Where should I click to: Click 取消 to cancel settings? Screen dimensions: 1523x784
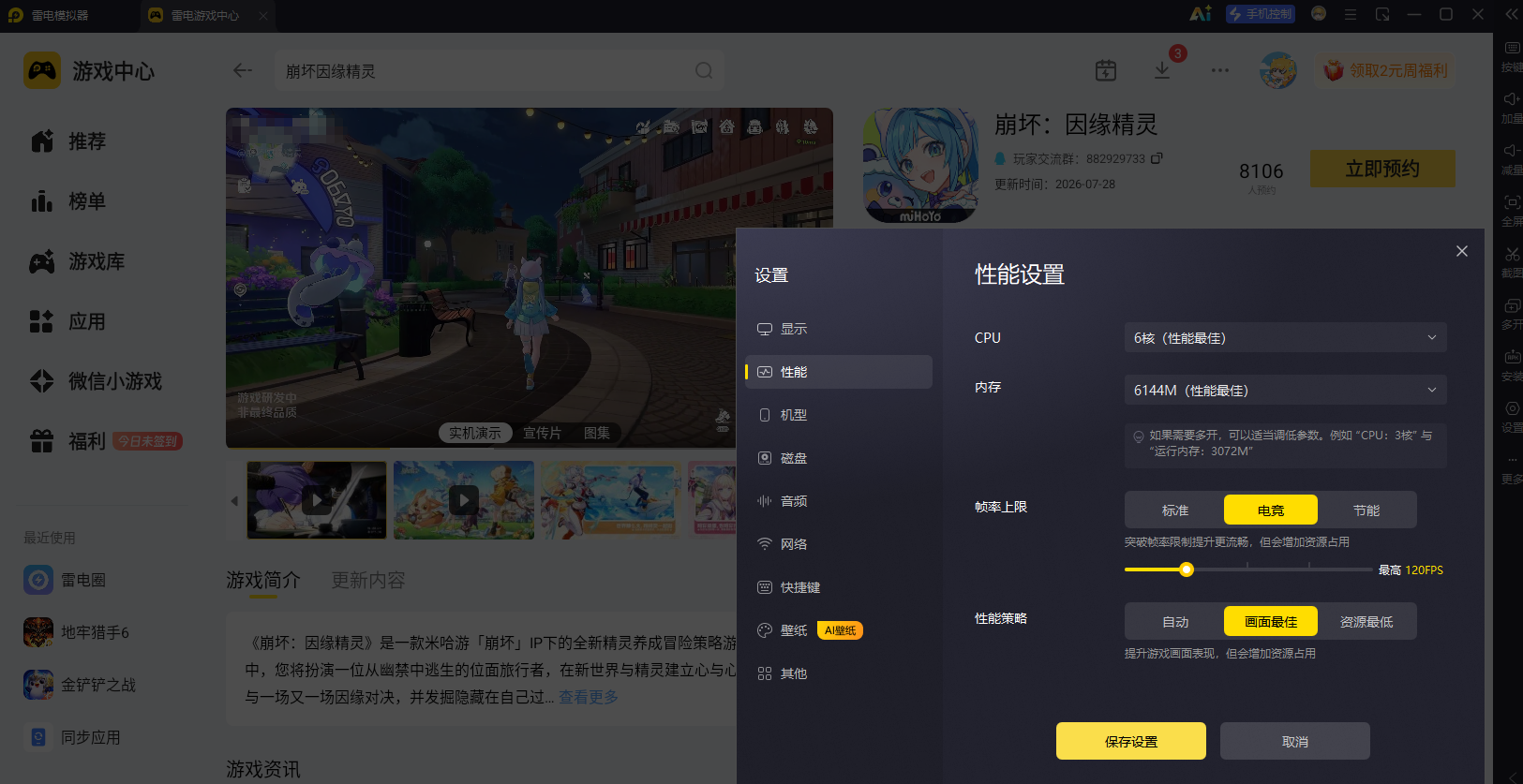(1295, 741)
